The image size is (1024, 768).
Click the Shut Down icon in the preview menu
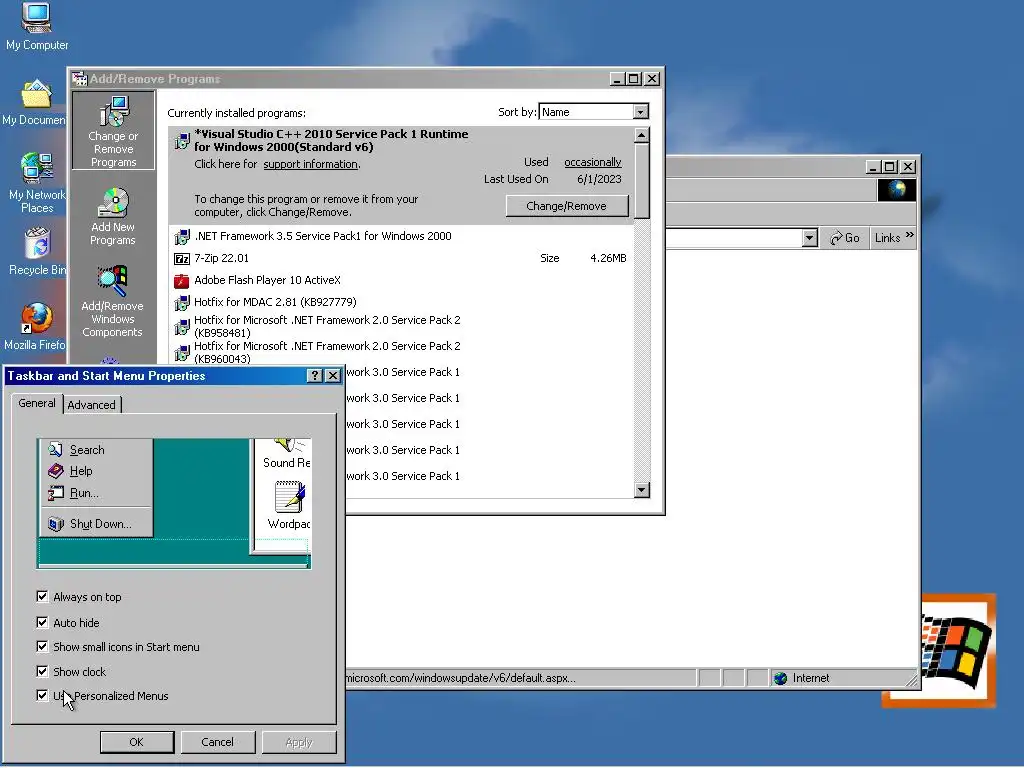click(x=56, y=524)
